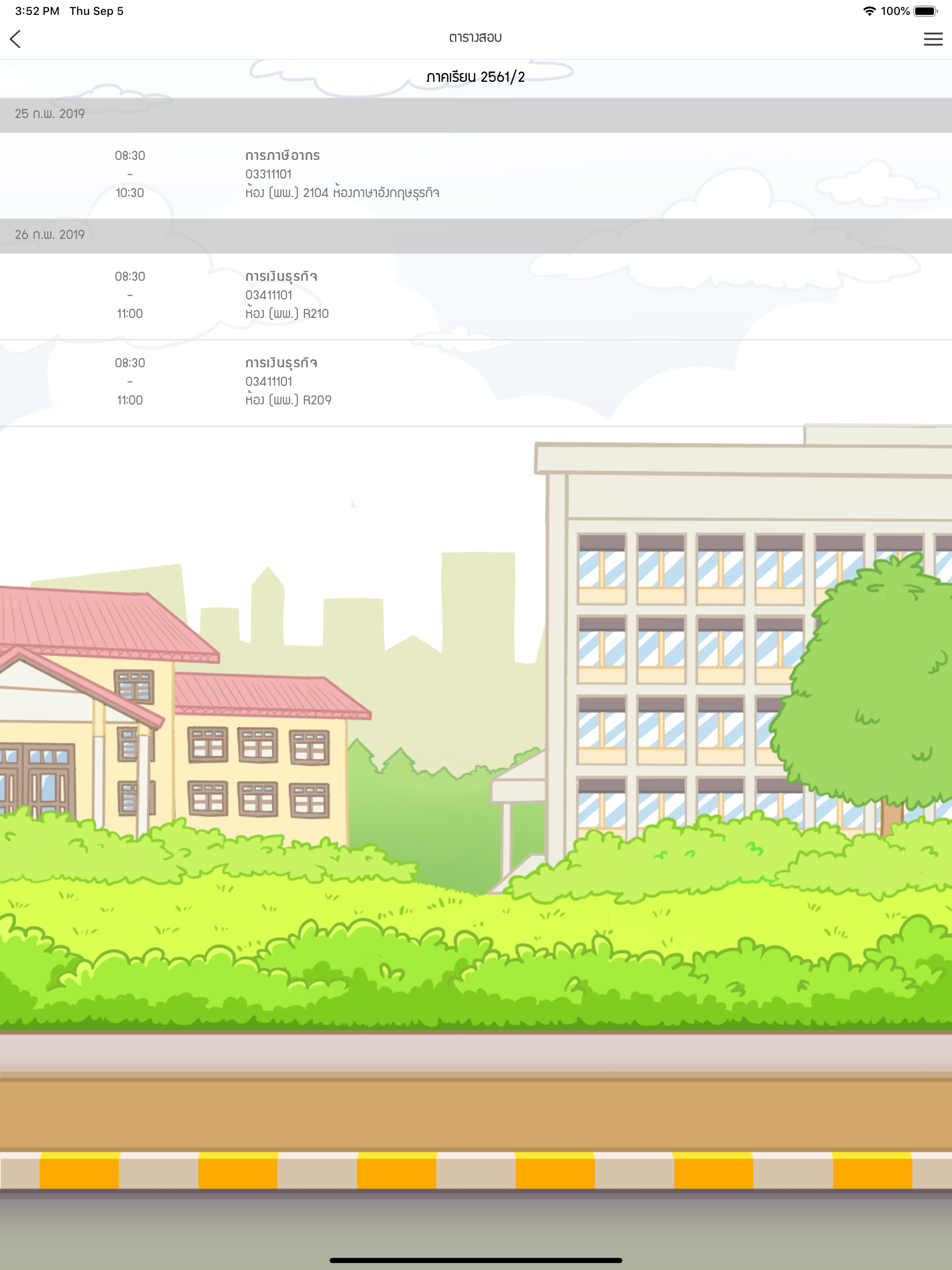The height and width of the screenshot is (1270, 952).
Task: Select the ภาคเรียน 2561/2 semester header
Action: pos(476,77)
